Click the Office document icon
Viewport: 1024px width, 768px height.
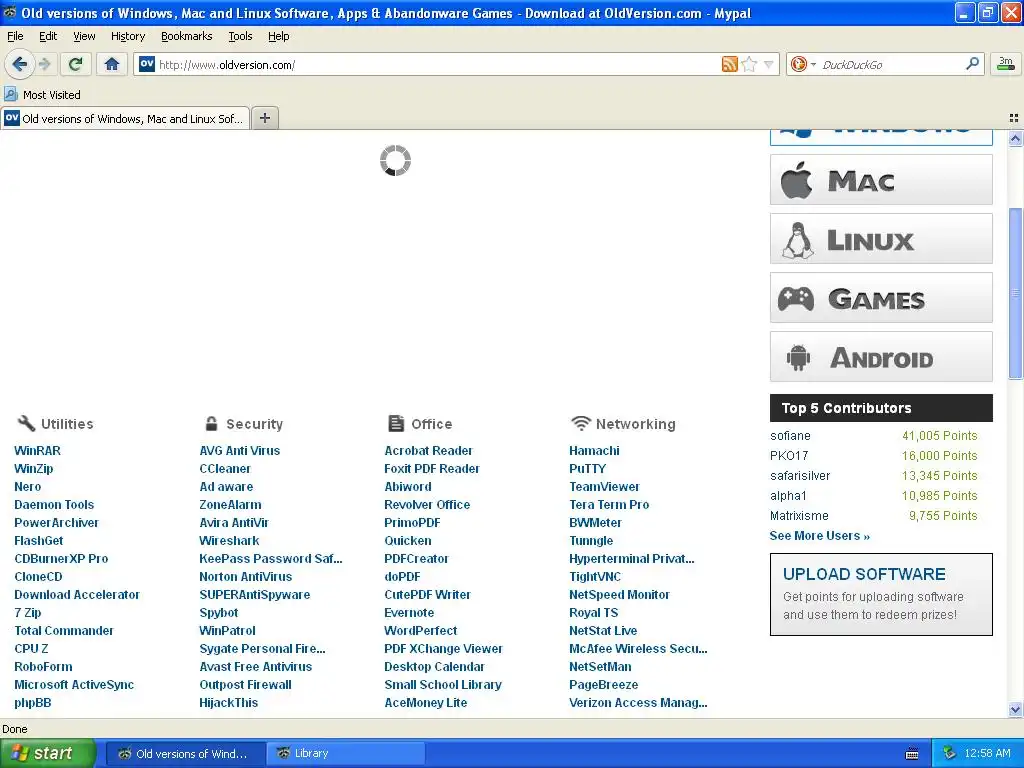pos(396,423)
